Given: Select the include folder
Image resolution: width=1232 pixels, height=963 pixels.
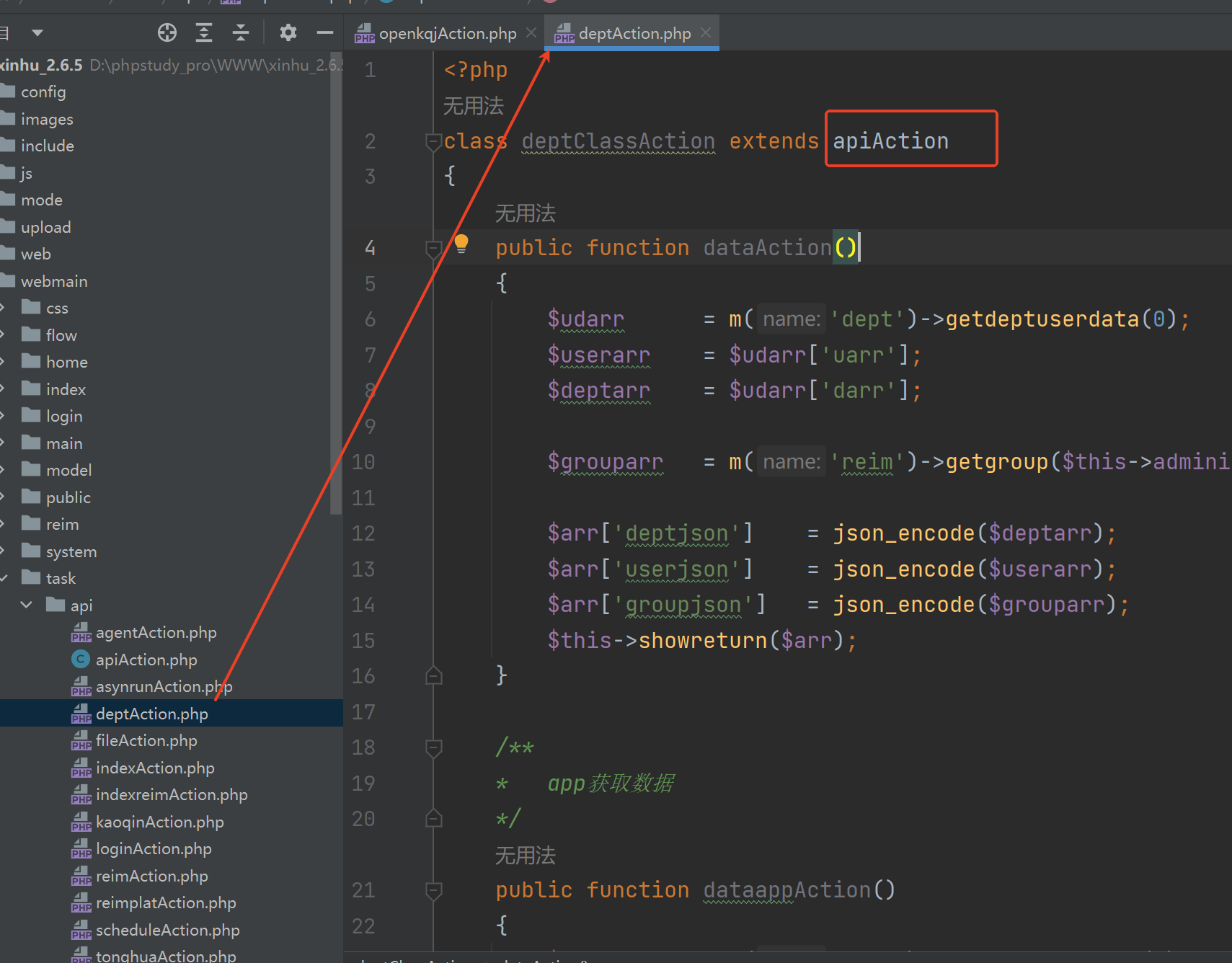Looking at the screenshot, I should [x=47, y=146].
